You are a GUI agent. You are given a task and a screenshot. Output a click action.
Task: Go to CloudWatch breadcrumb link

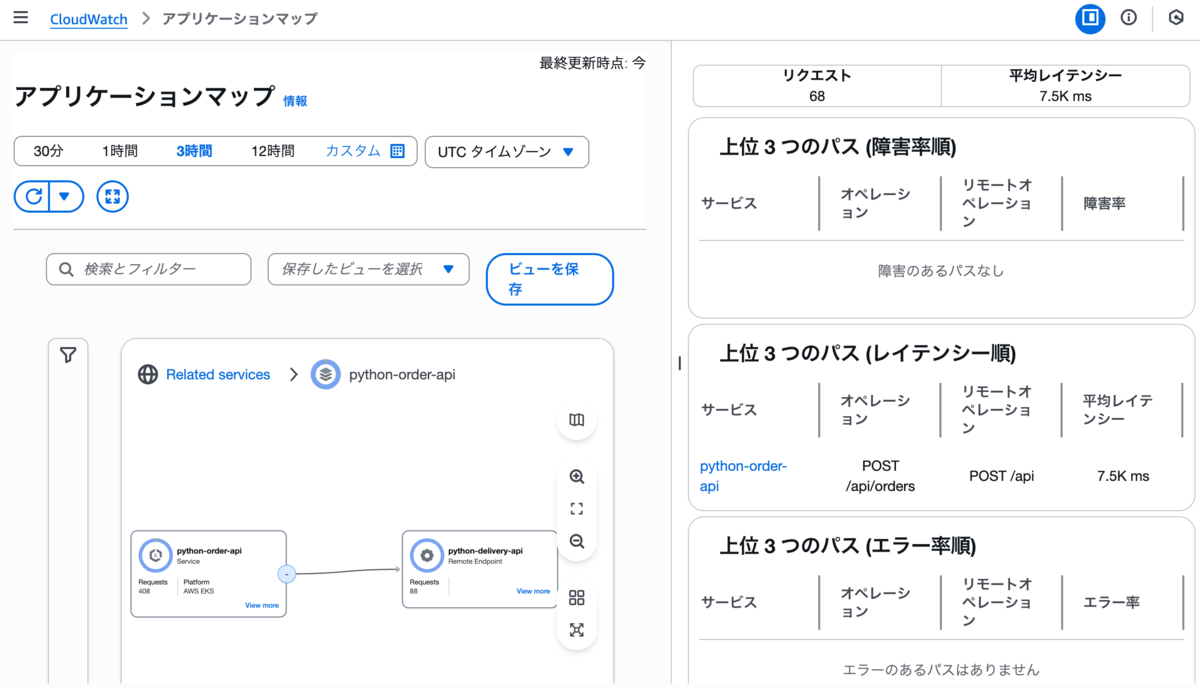[89, 18]
